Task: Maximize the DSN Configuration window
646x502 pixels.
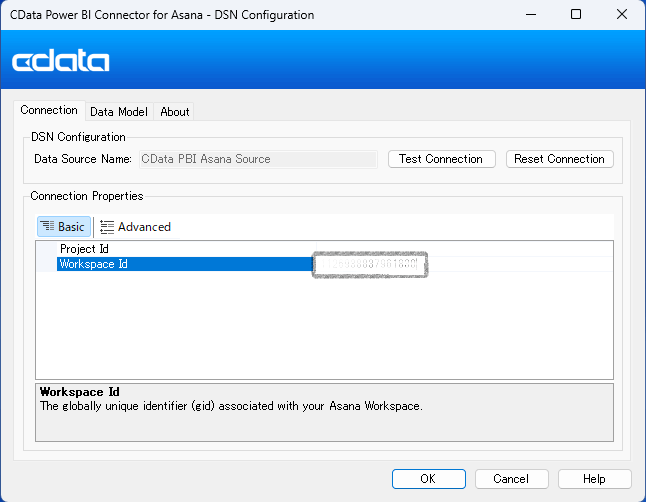Action: [576, 15]
